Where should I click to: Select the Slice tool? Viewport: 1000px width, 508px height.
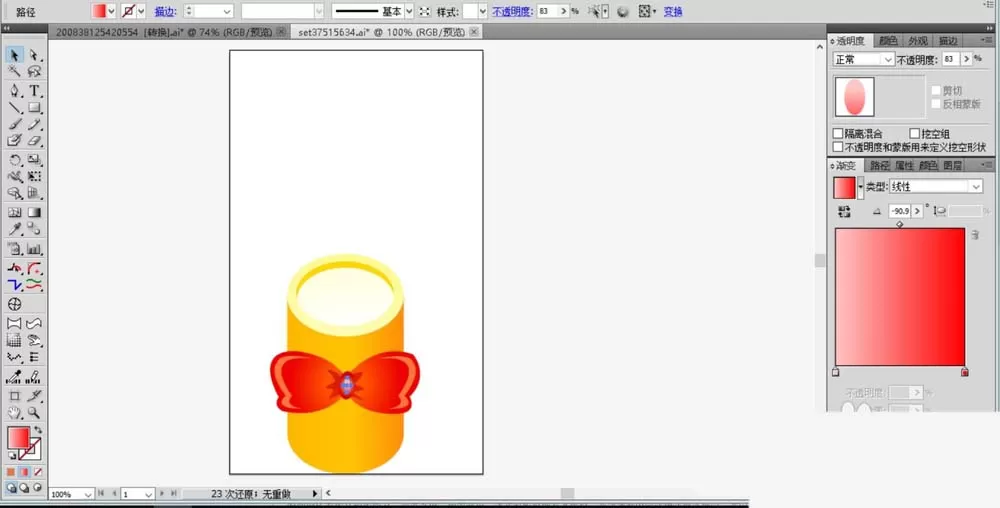point(34,396)
